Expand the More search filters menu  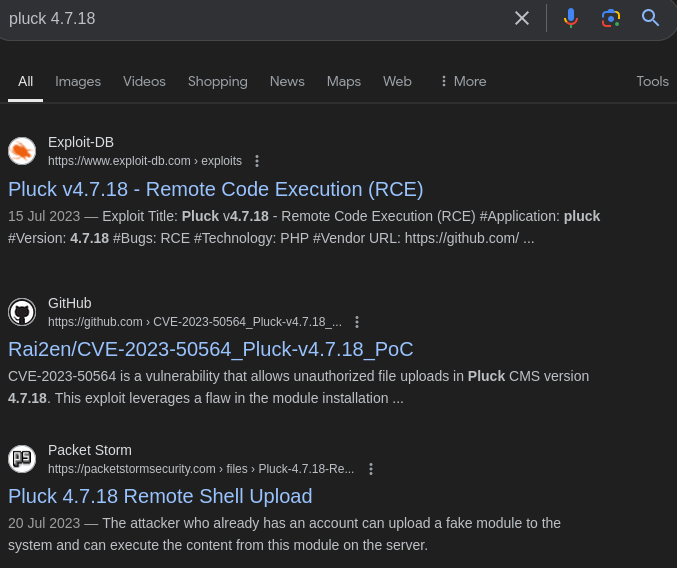pos(462,81)
